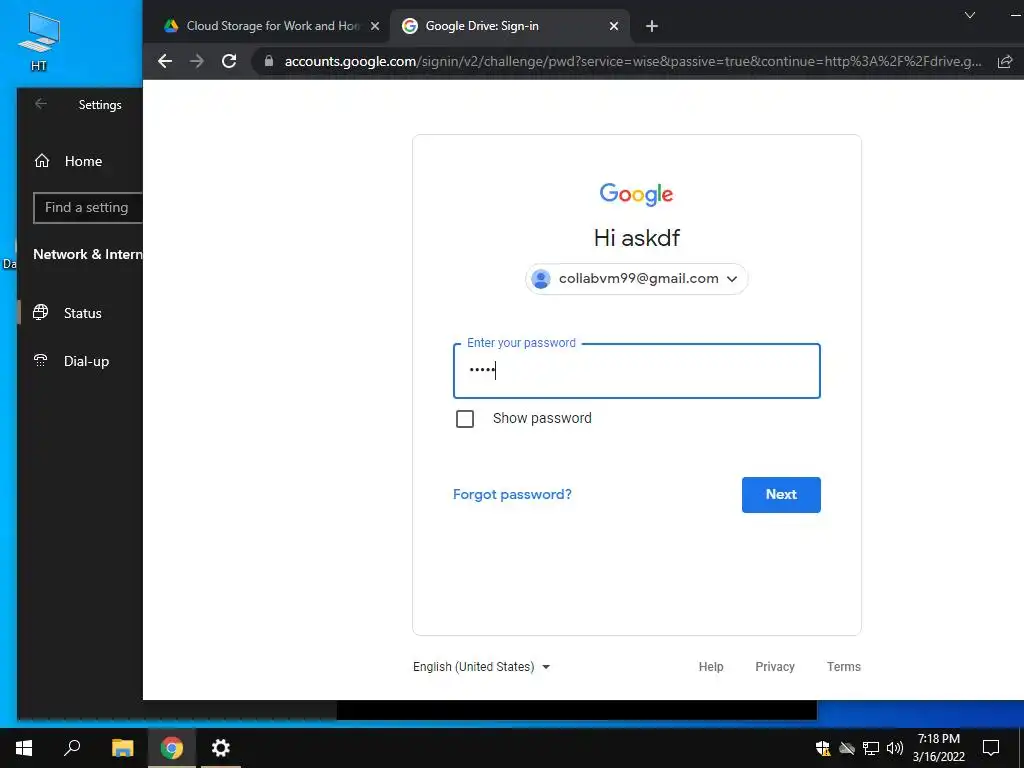The height and width of the screenshot is (768, 1024).
Task: Click the share page icon in address bar
Action: click(1004, 61)
